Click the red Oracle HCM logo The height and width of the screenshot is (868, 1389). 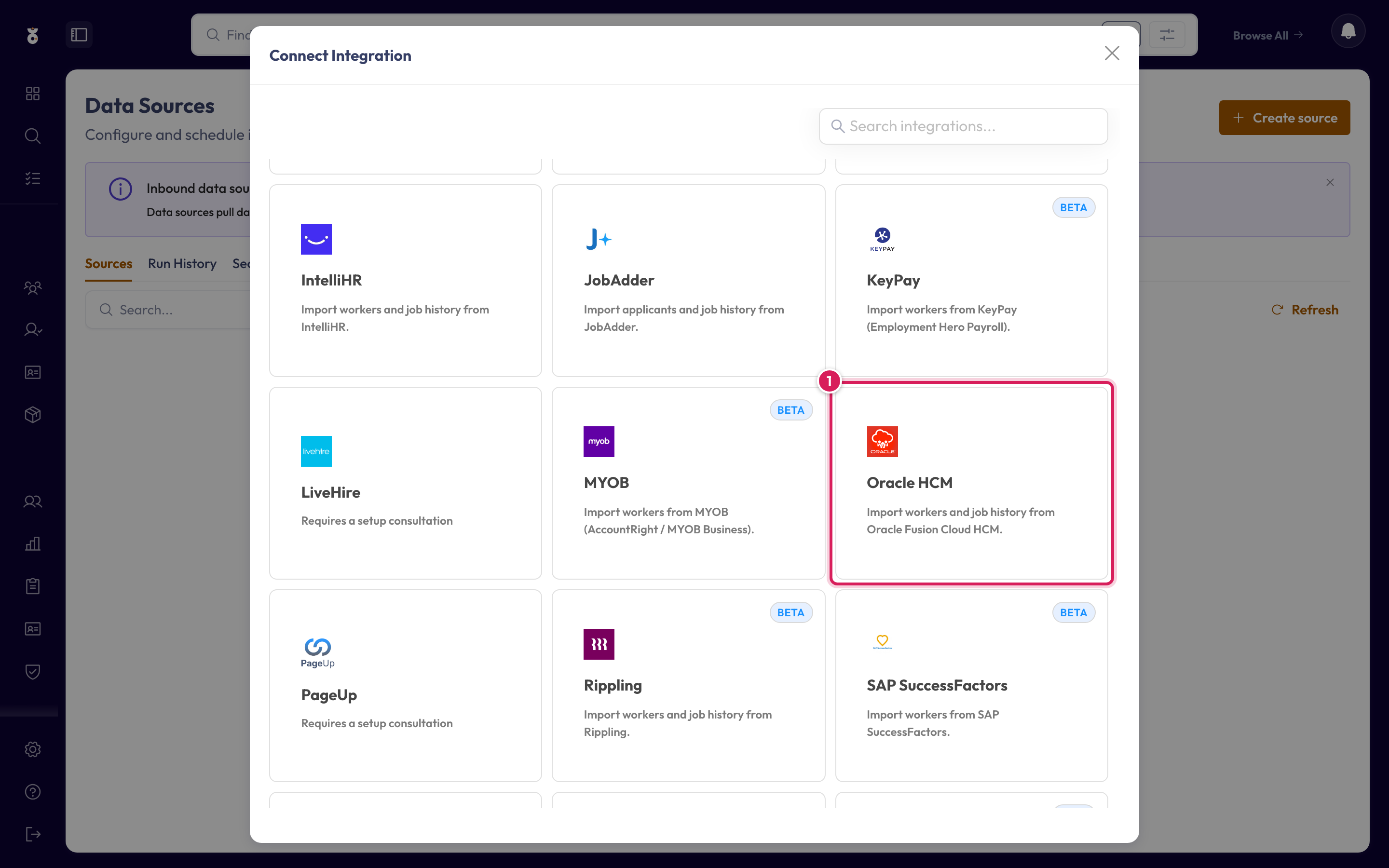pyautogui.click(x=882, y=441)
